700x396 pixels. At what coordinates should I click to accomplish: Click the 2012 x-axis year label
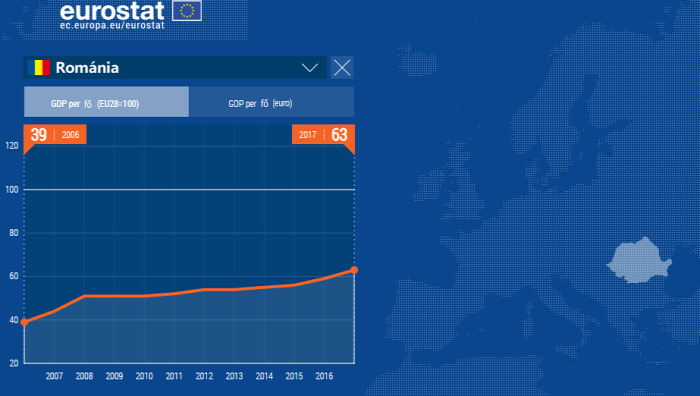click(x=204, y=376)
